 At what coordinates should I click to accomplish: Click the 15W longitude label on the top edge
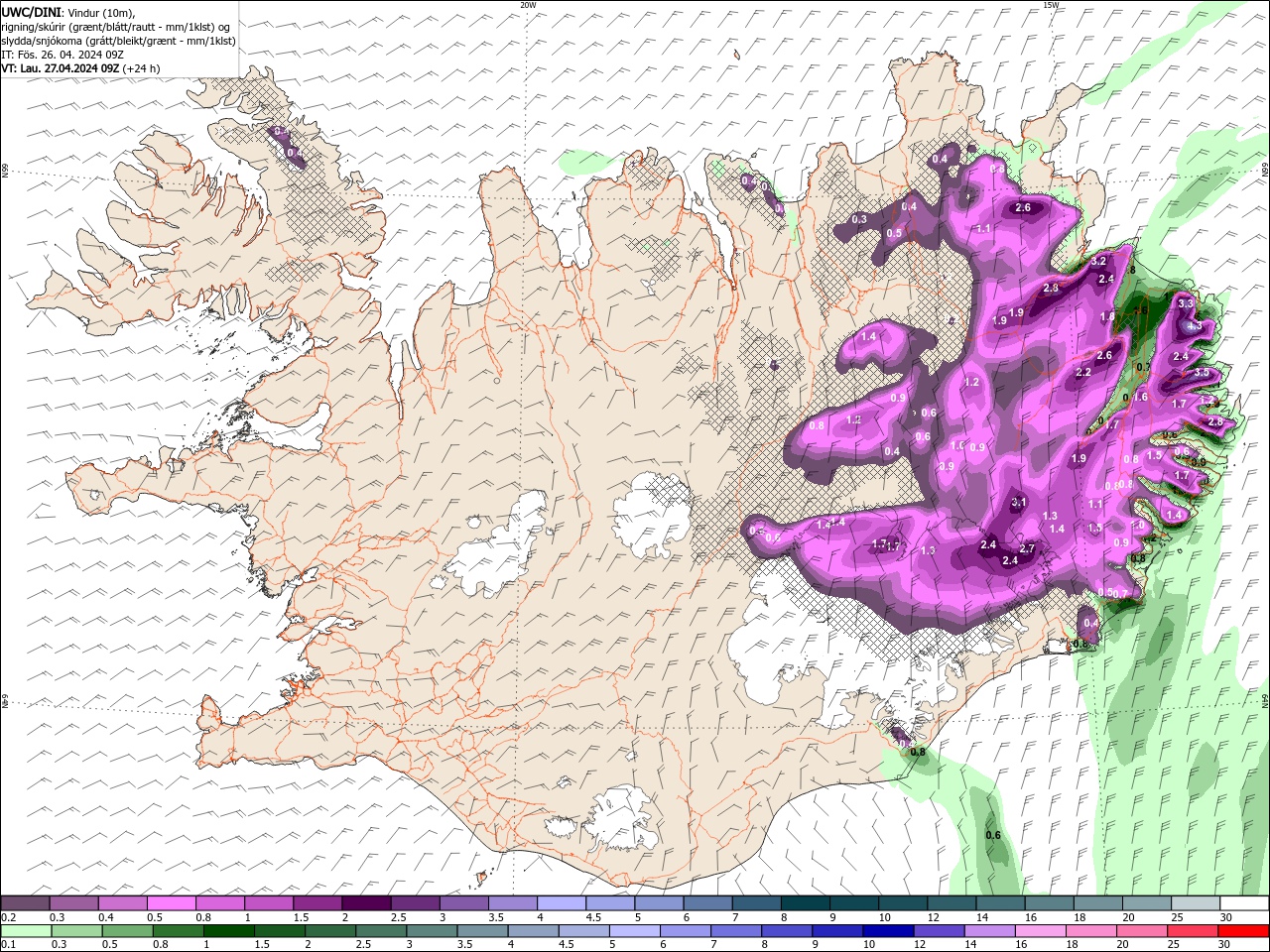tap(1051, 5)
